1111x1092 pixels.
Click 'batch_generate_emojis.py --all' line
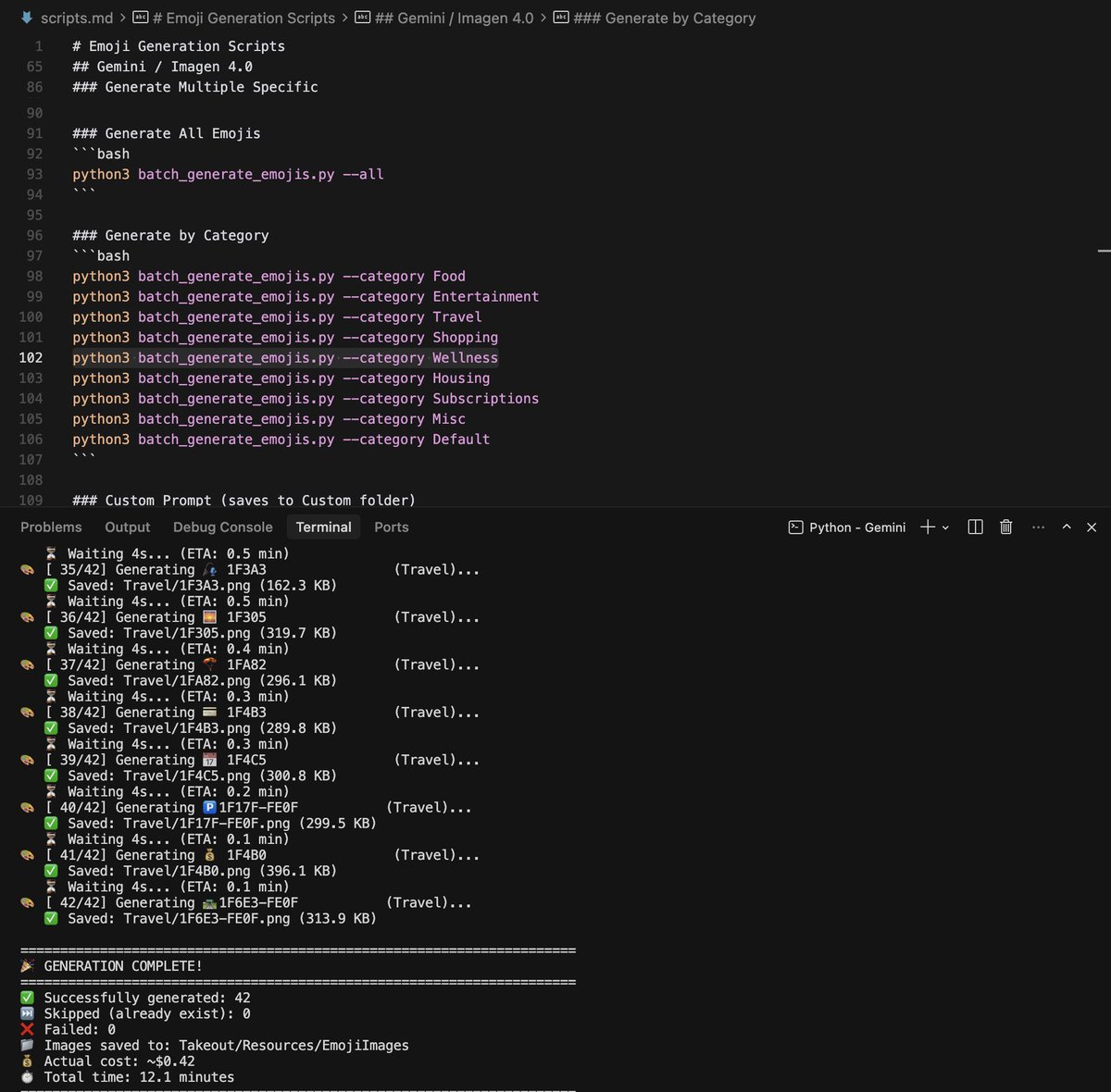pos(228,174)
